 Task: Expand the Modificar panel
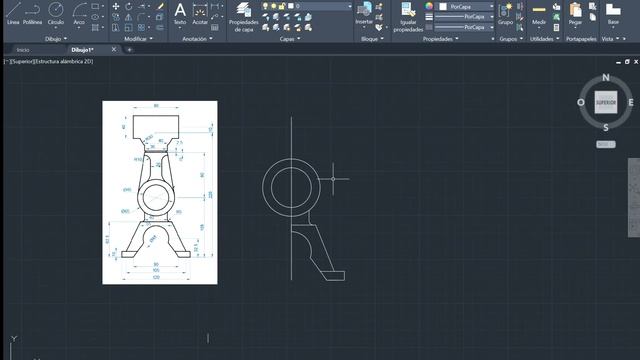(138, 39)
